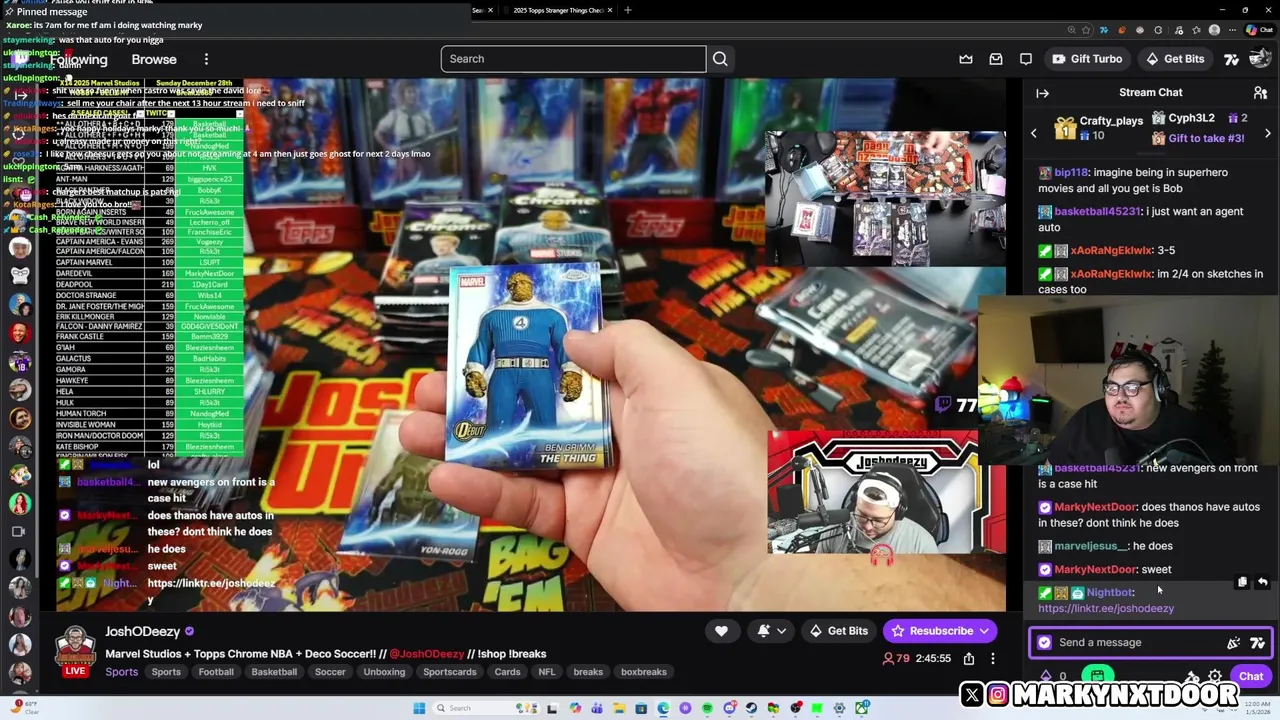Click the 7TV icon in top bar

click(x=1232, y=59)
